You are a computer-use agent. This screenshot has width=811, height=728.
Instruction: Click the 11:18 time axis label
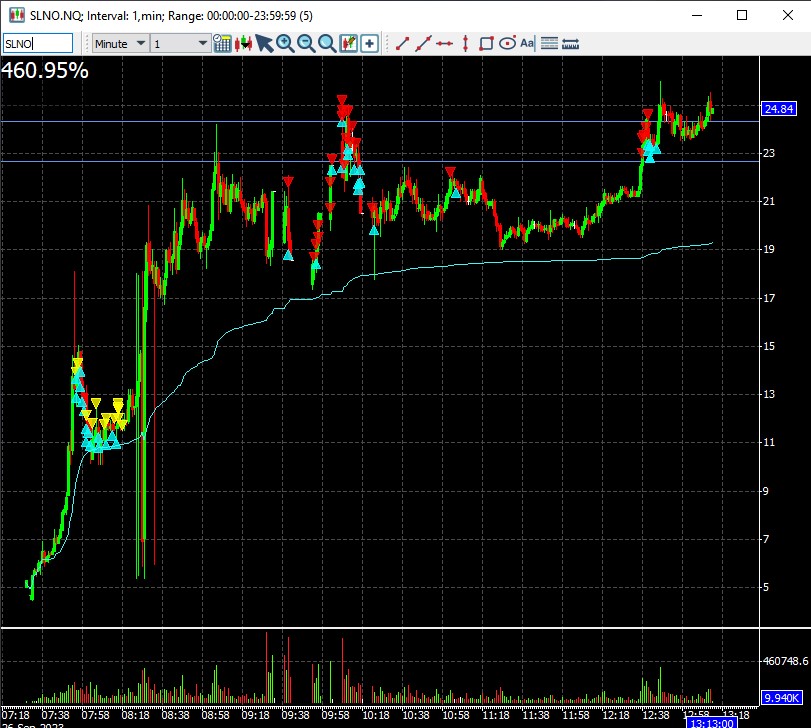[495, 715]
